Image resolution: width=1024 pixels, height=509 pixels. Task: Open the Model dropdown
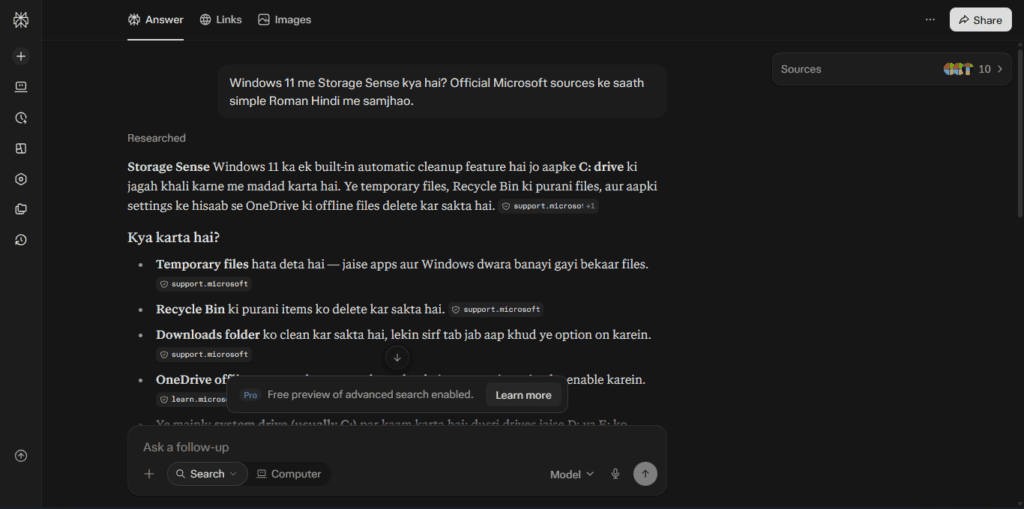coord(571,474)
